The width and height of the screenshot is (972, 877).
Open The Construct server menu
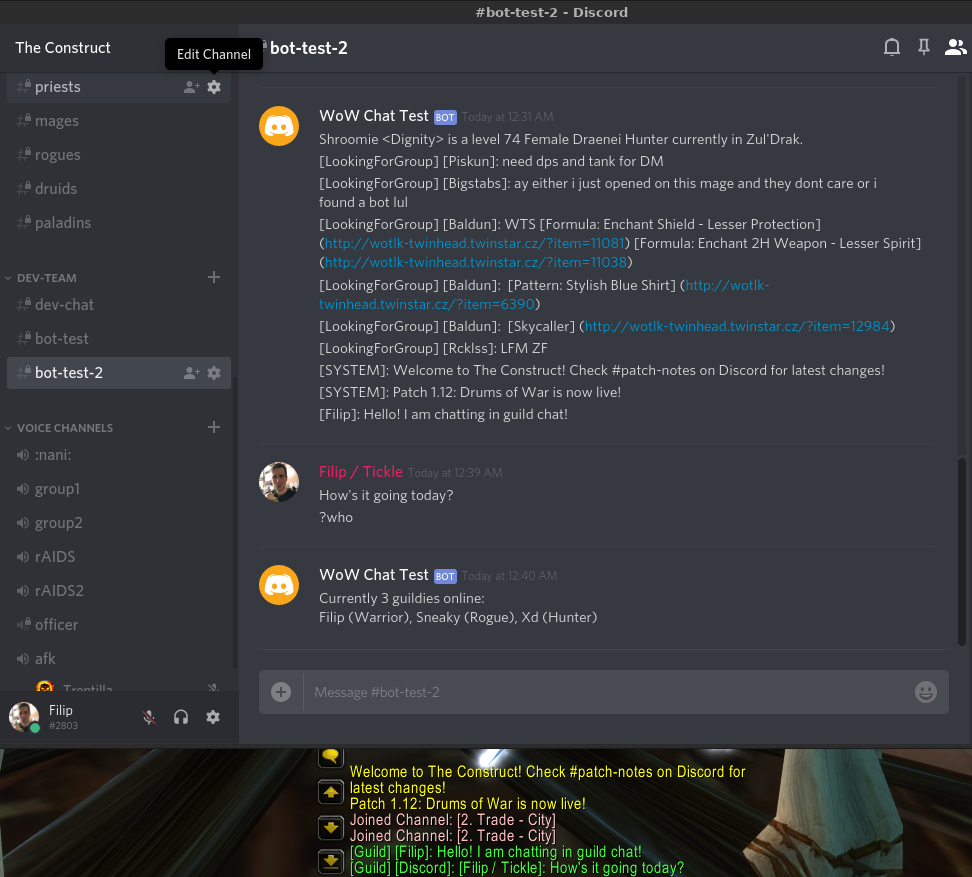pos(63,48)
